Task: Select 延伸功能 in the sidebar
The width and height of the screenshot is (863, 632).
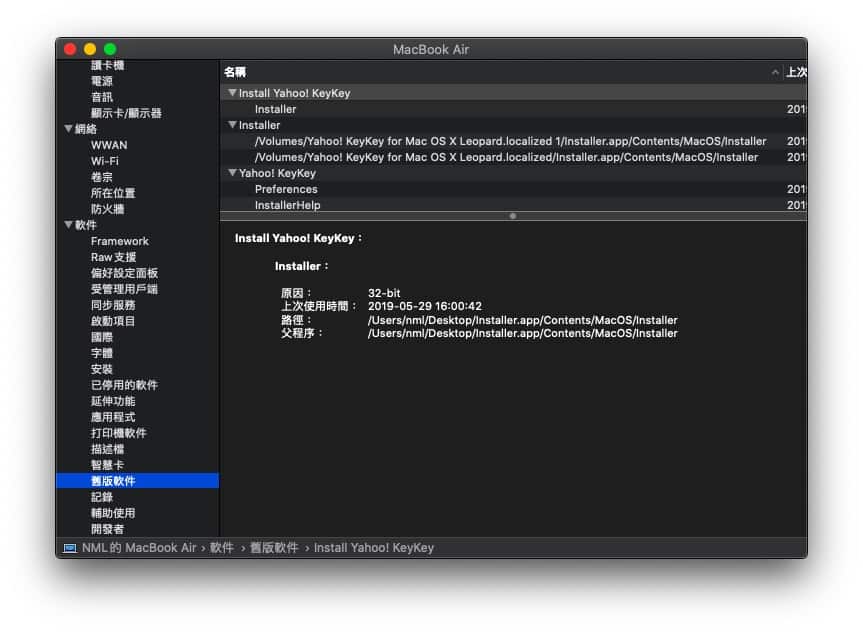Action: 113,400
